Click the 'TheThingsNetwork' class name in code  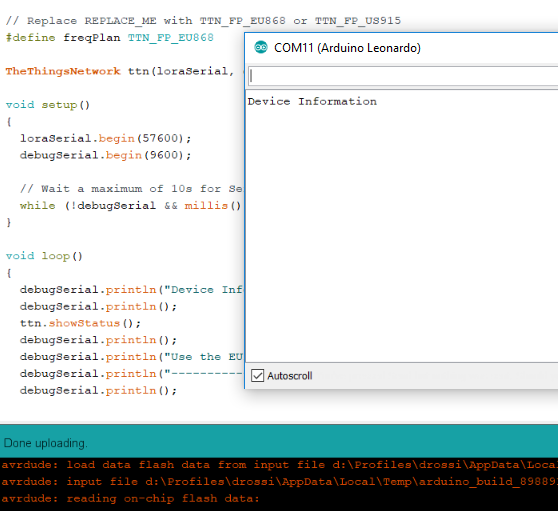click(x=63, y=71)
